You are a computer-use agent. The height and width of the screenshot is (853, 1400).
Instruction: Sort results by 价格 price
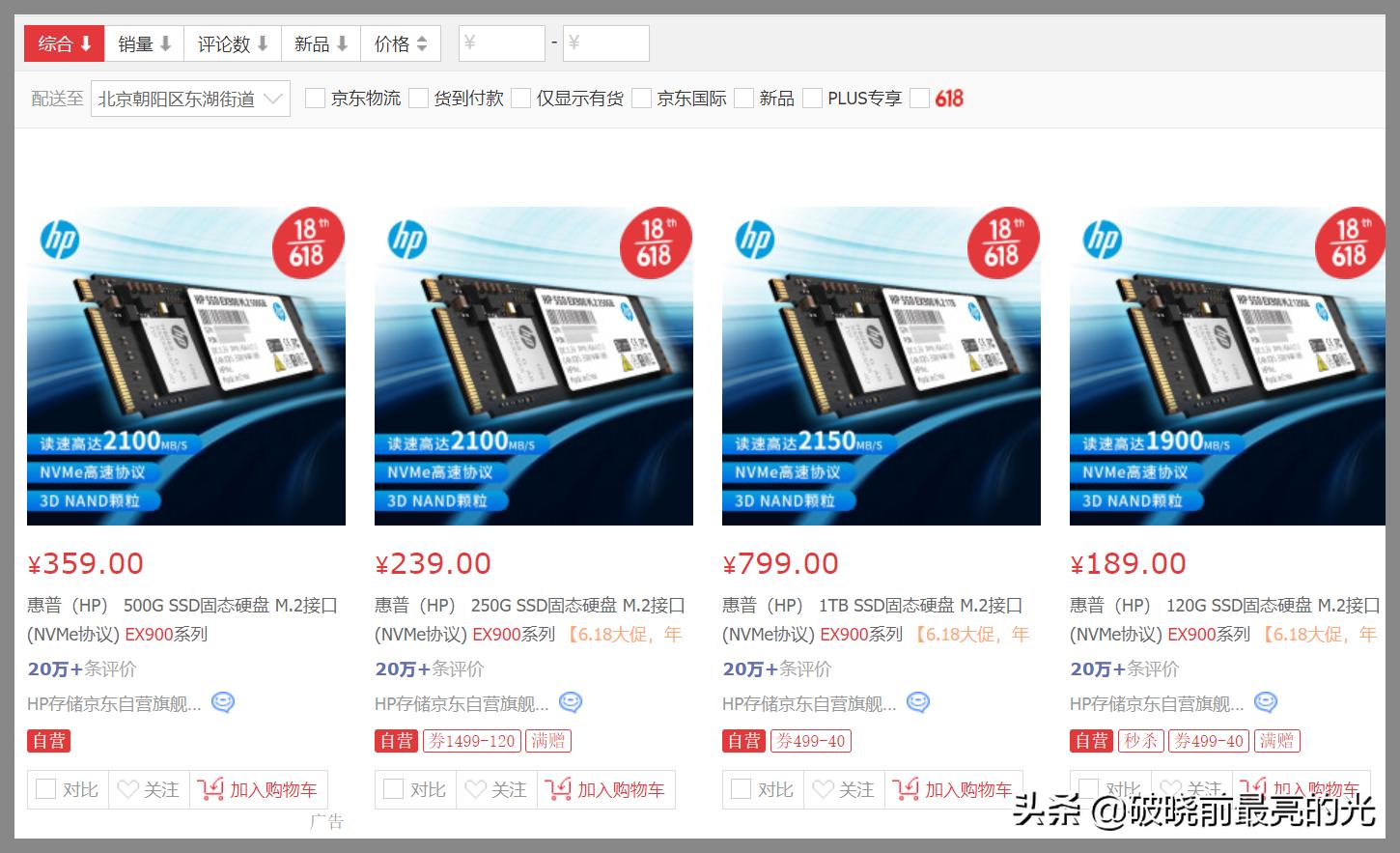coord(401,43)
